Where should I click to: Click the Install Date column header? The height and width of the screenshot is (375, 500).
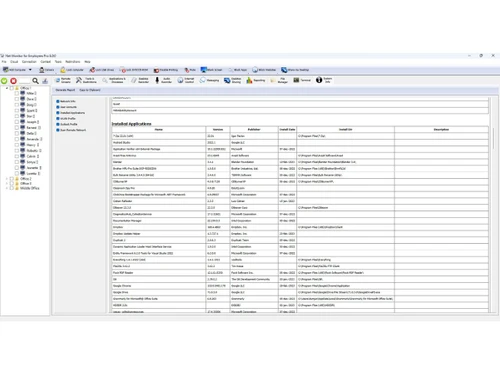pos(287,129)
